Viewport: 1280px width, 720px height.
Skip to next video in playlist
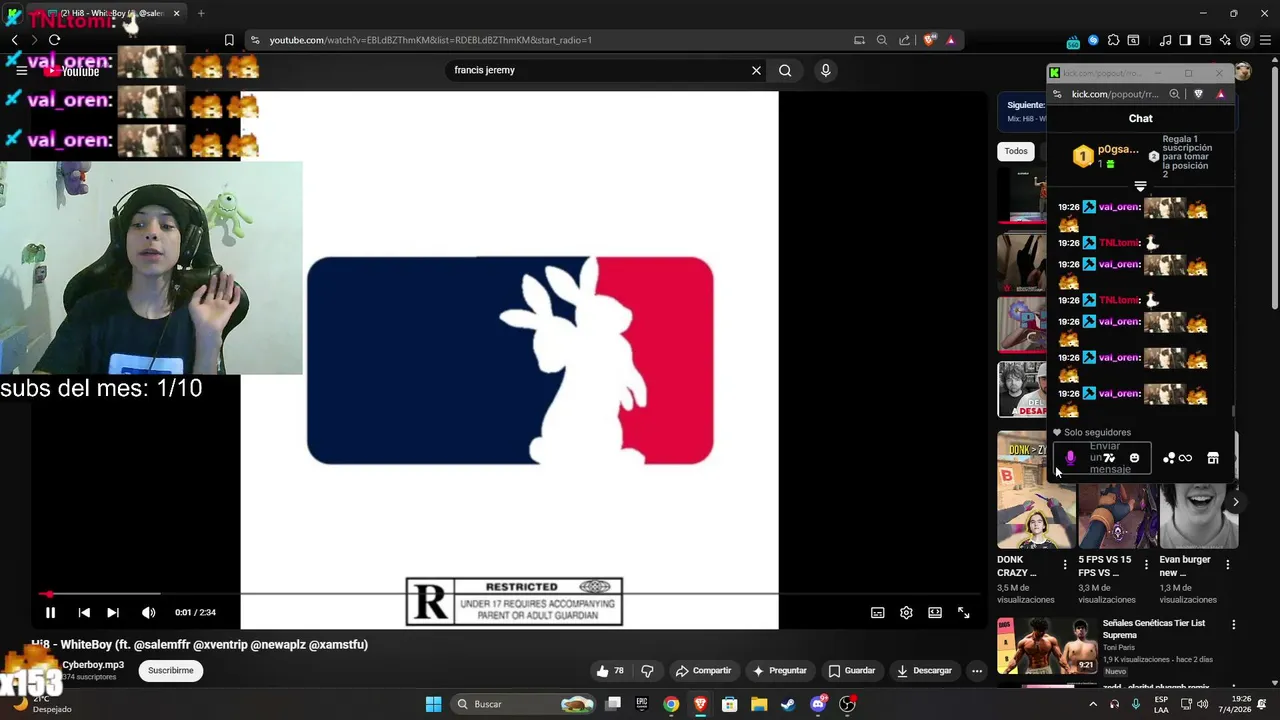click(x=113, y=613)
